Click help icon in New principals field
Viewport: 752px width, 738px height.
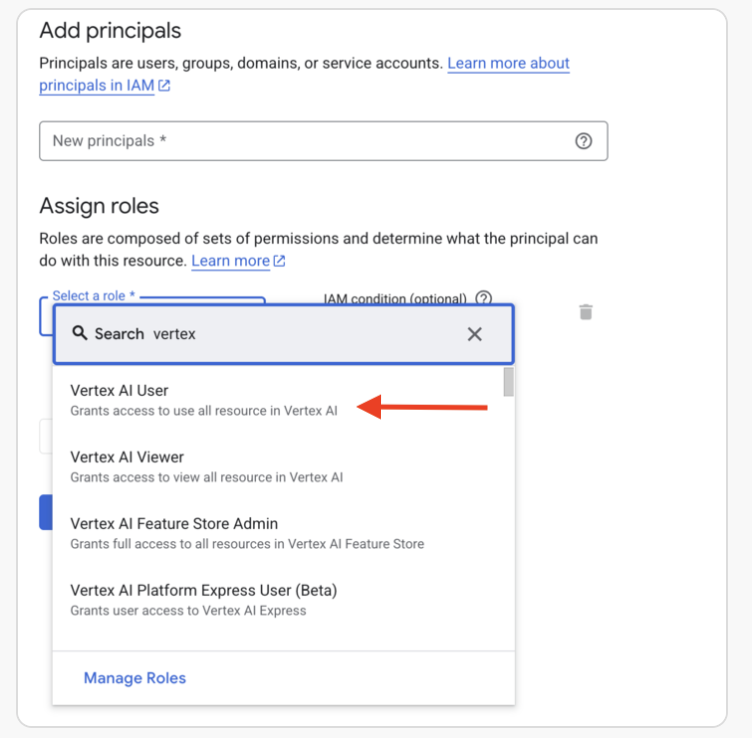click(584, 141)
